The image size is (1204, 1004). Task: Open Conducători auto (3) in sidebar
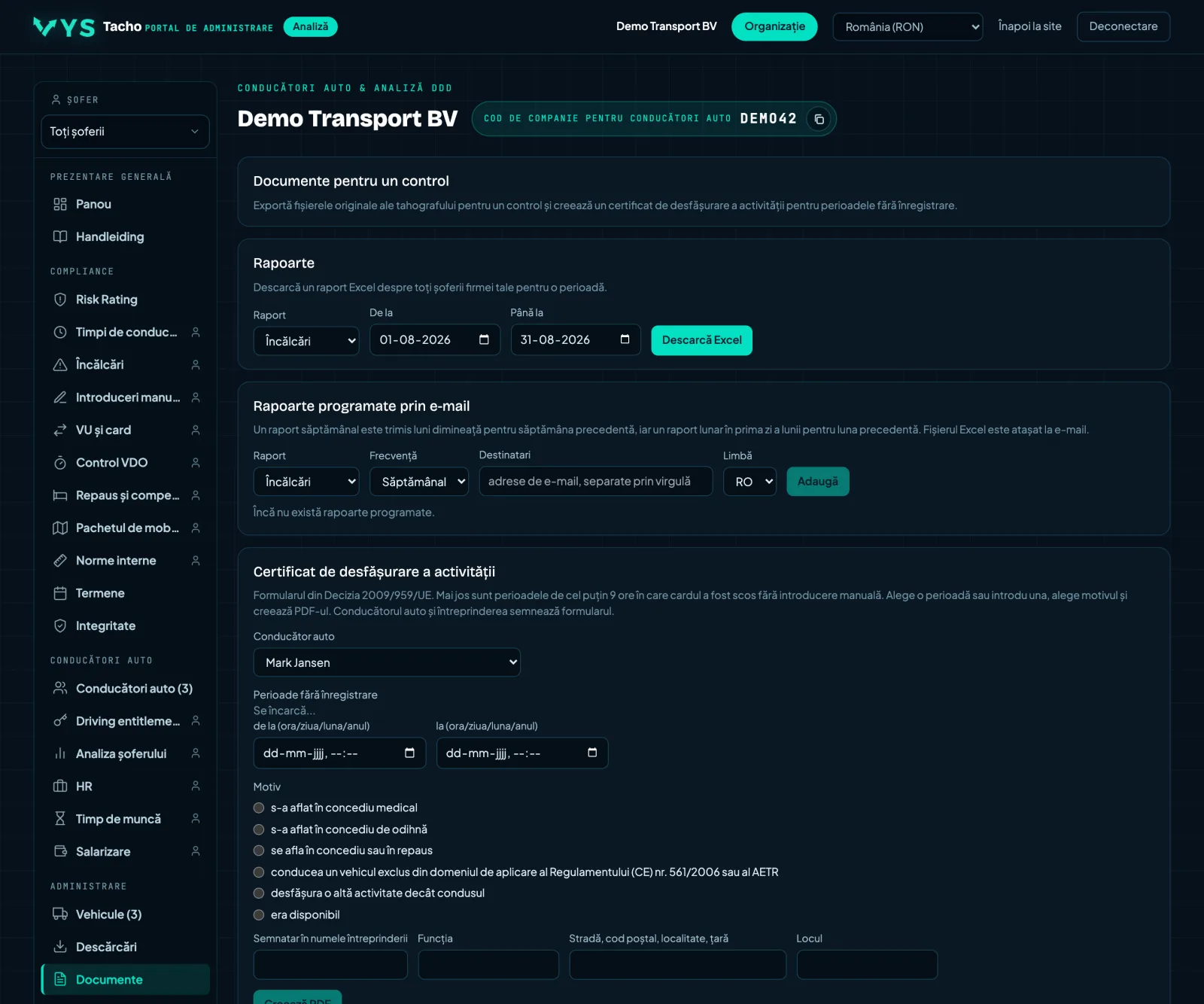[125, 689]
